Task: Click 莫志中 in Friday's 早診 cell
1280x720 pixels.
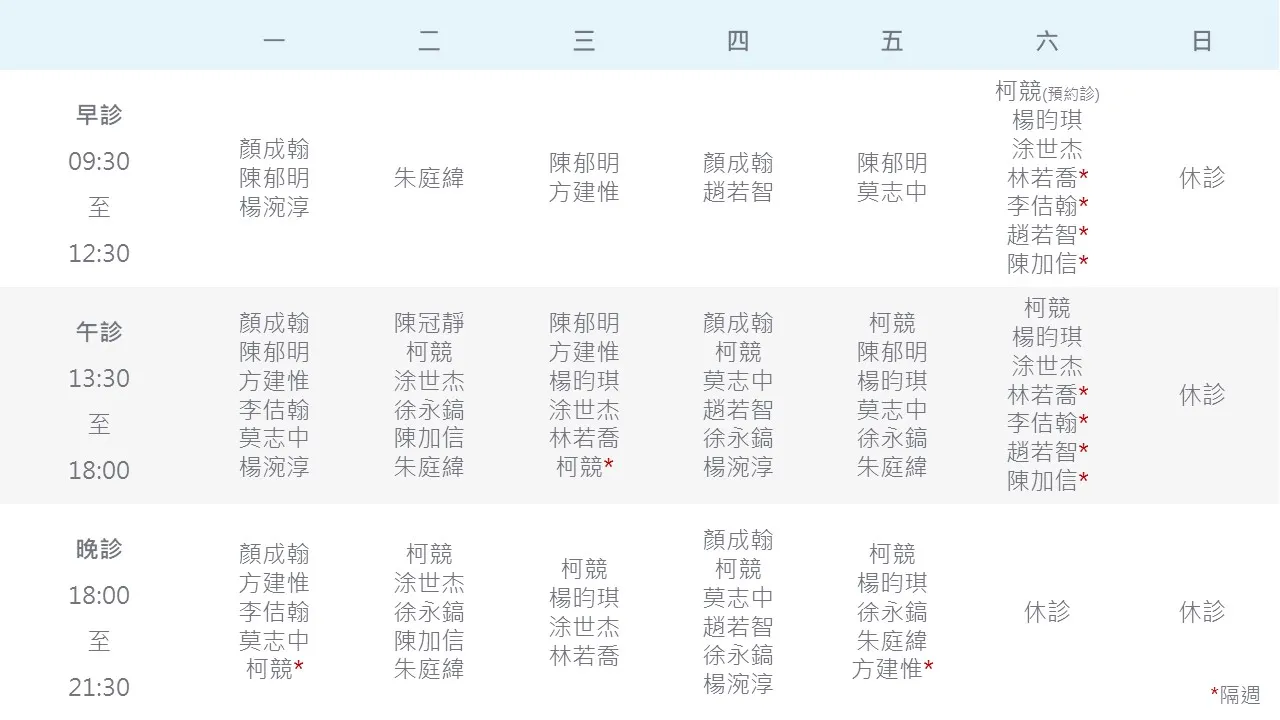Action: click(892, 192)
